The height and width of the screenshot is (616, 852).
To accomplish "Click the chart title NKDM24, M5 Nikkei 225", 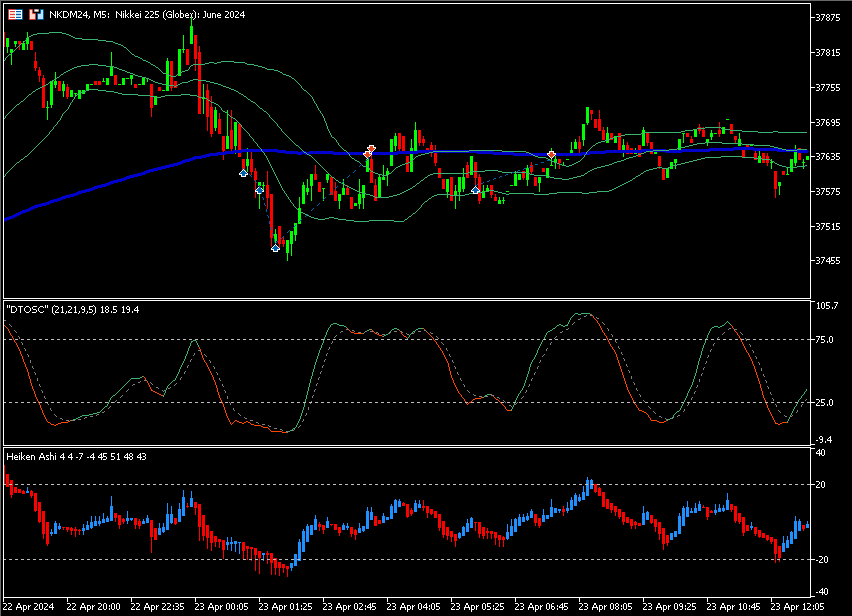I will pos(147,15).
